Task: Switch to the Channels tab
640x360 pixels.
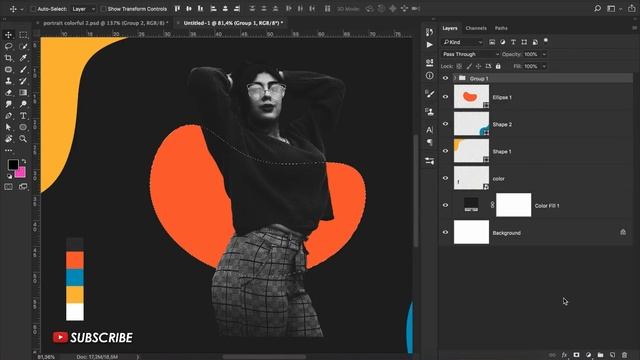Action: (x=476, y=28)
